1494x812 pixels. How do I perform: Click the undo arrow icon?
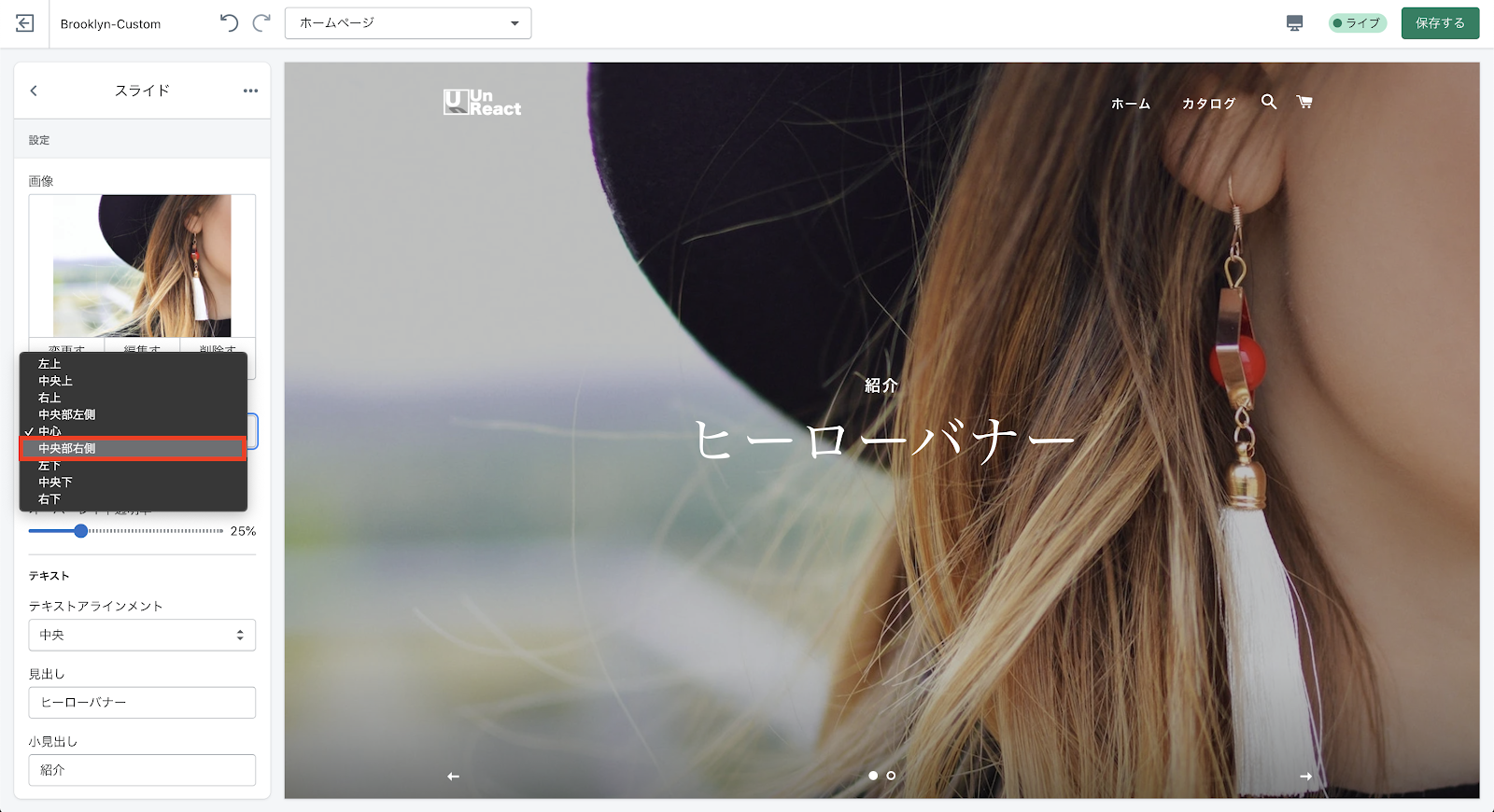(x=229, y=23)
